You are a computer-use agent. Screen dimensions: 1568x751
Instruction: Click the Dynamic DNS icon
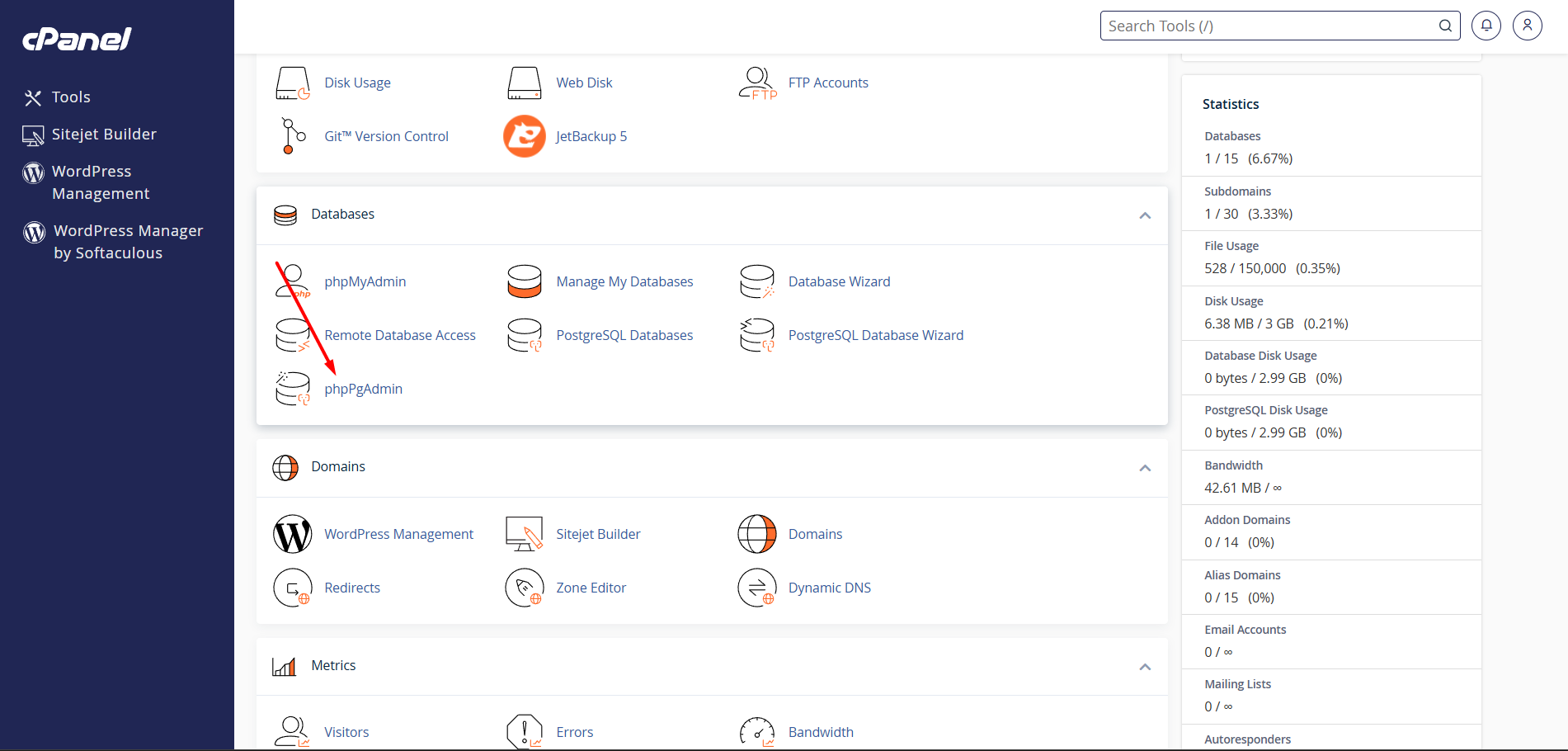(757, 588)
